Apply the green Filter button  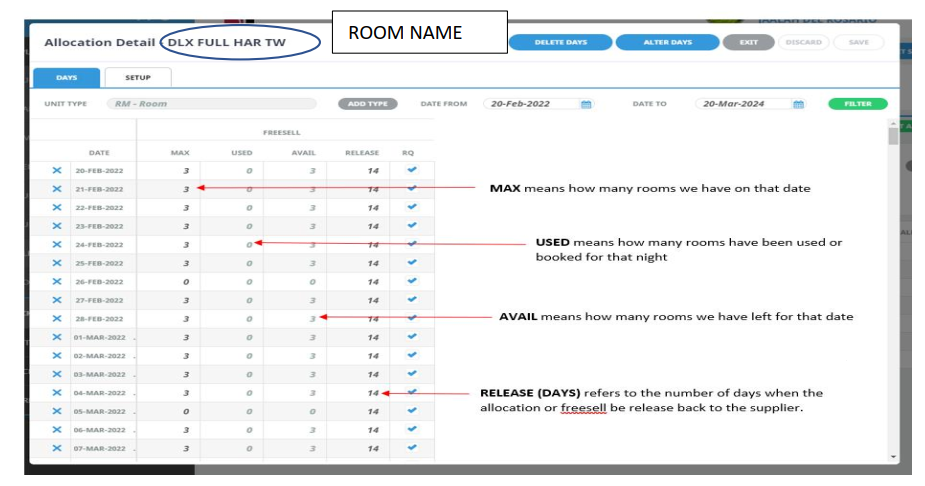(x=858, y=104)
